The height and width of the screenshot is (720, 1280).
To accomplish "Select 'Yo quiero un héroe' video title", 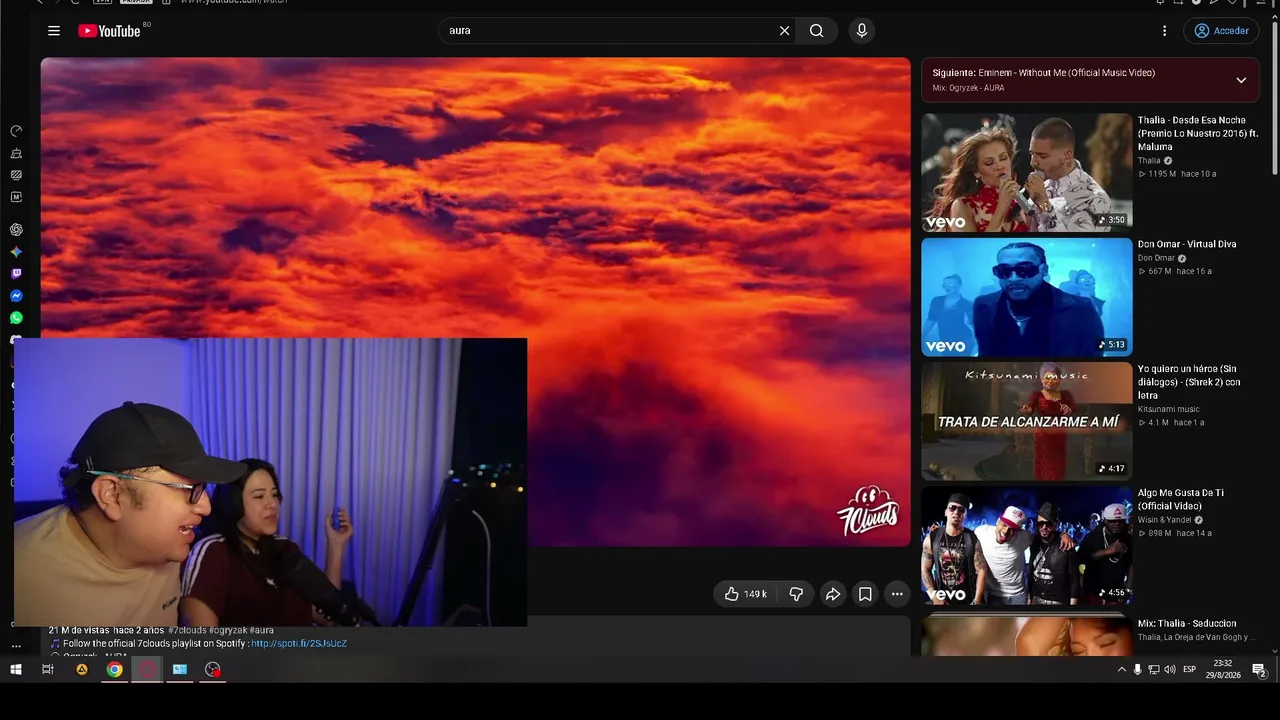I will point(1189,382).
